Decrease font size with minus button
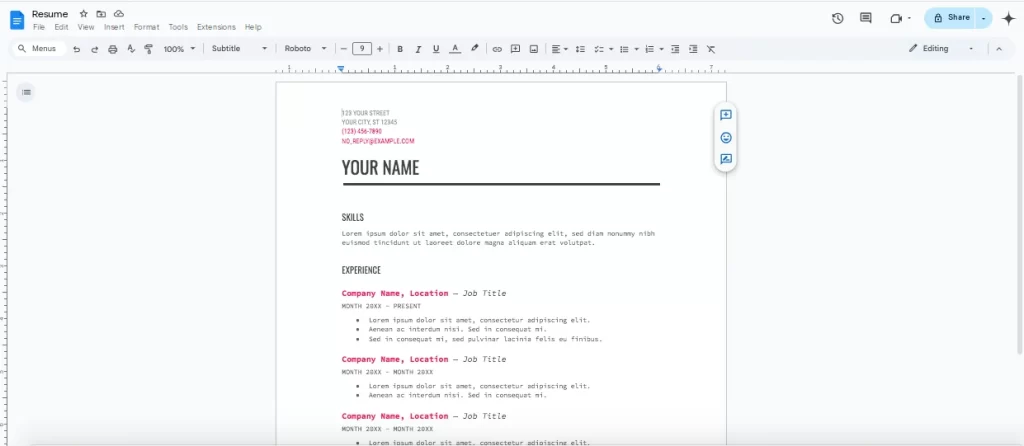The width and height of the screenshot is (1024, 446). pos(344,49)
